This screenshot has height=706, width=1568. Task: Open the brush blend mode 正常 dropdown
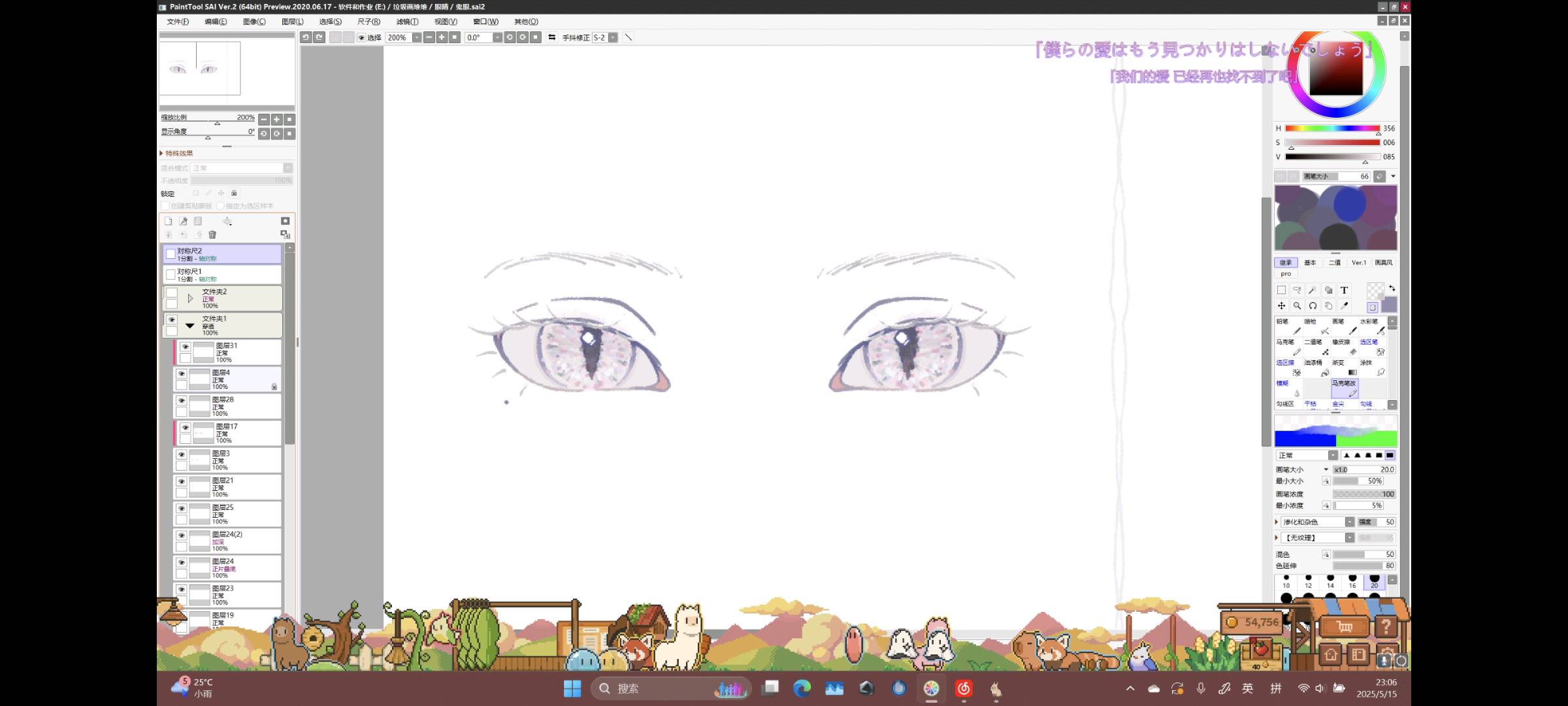tap(1332, 456)
